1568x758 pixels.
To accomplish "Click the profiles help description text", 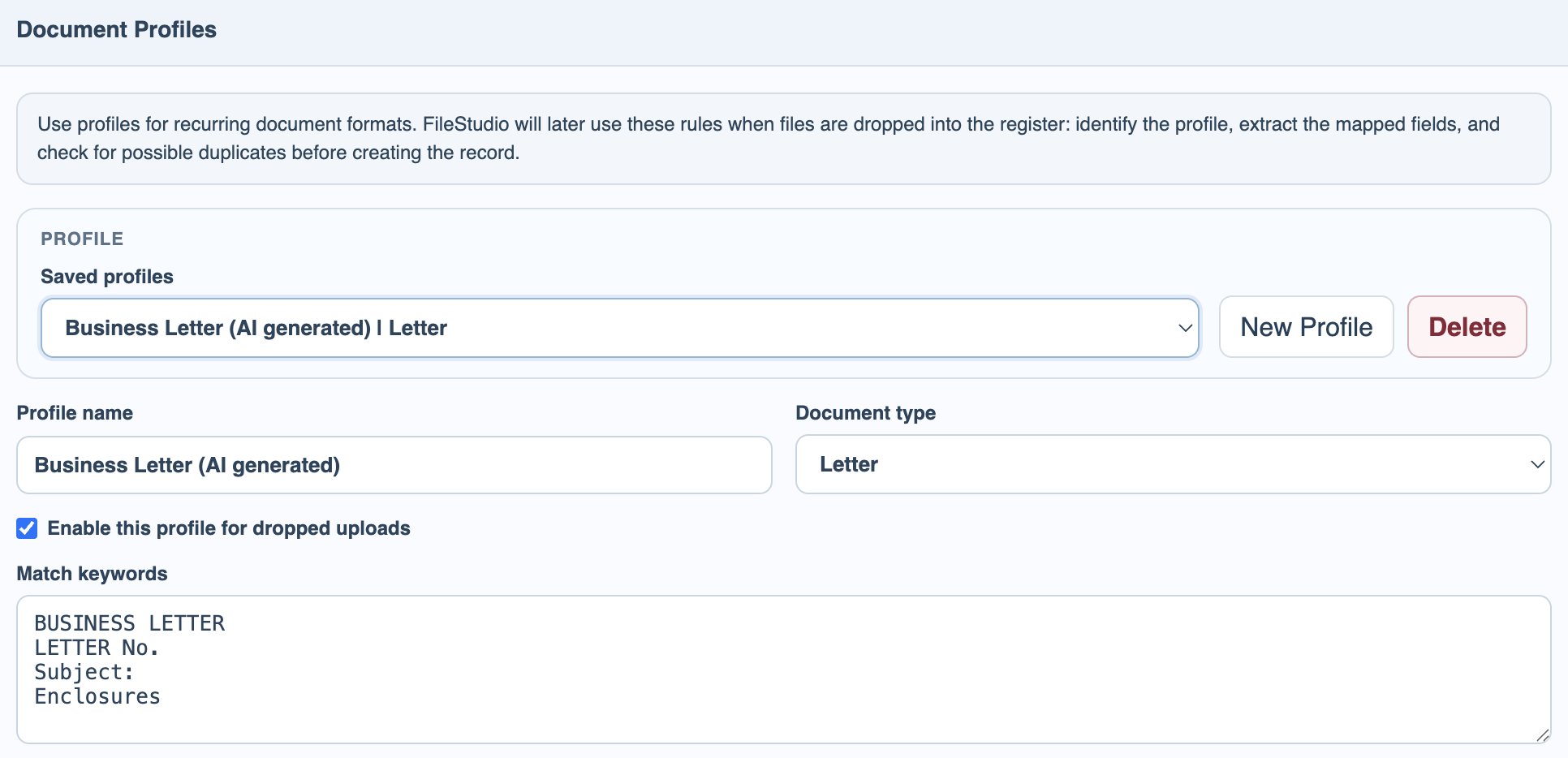I will (769, 139).
